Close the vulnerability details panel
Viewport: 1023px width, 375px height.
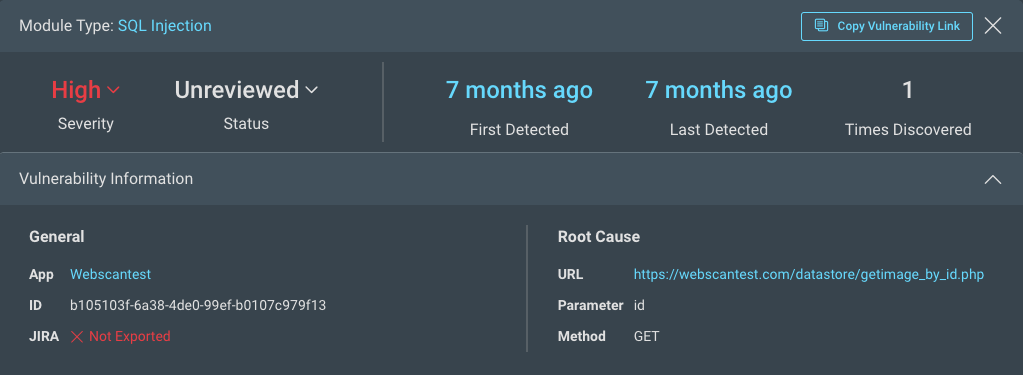coord(992,26)
